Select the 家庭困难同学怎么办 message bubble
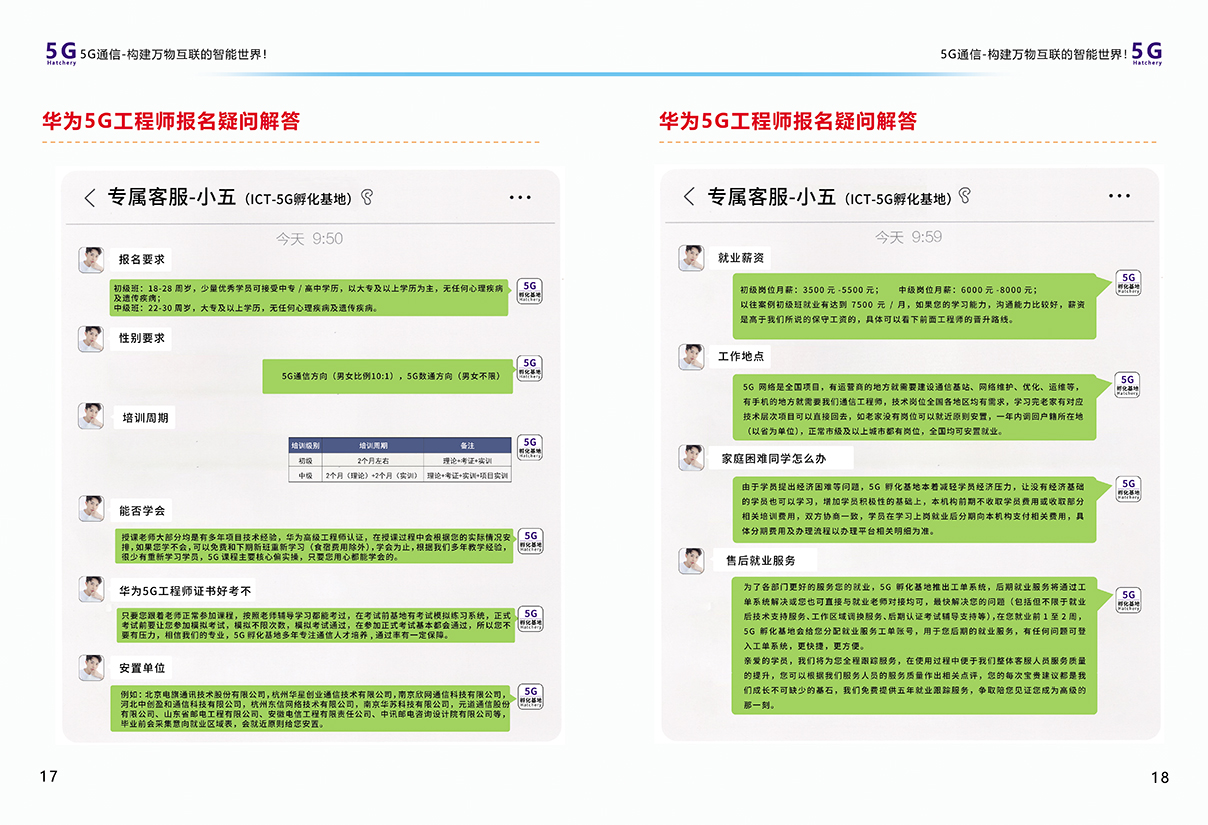This screenshot has width=1208, height=825. pyautogui.click(x=780, y=458)
